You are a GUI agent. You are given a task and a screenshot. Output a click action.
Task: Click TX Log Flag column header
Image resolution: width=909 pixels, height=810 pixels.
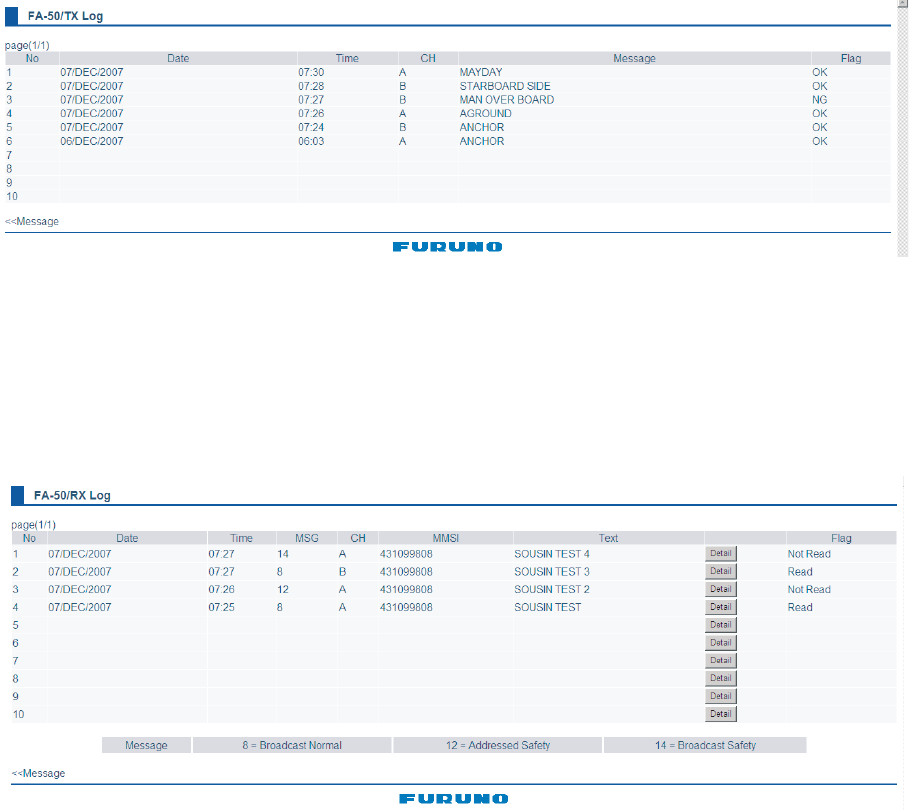point(850,59)
